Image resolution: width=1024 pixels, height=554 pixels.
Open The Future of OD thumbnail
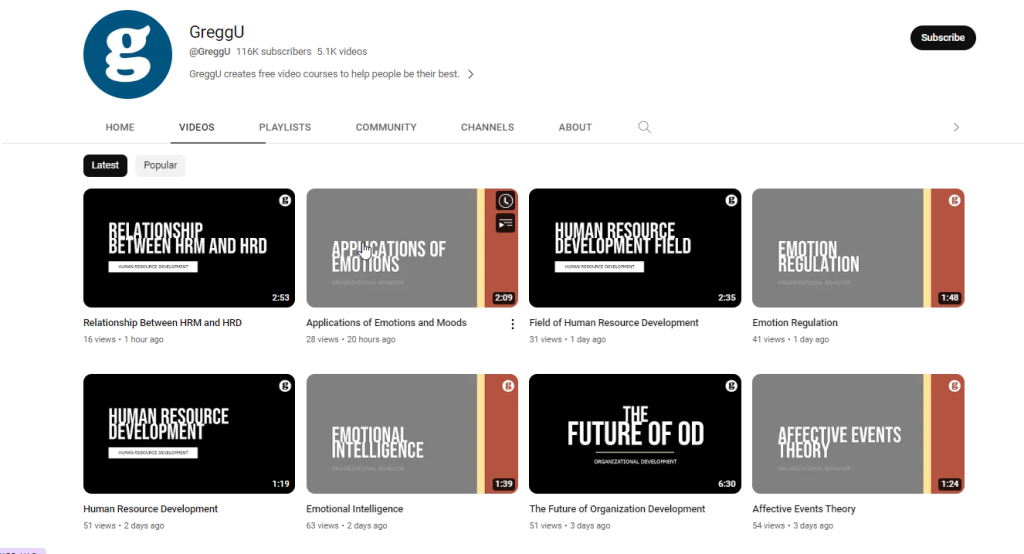(635, 433)
